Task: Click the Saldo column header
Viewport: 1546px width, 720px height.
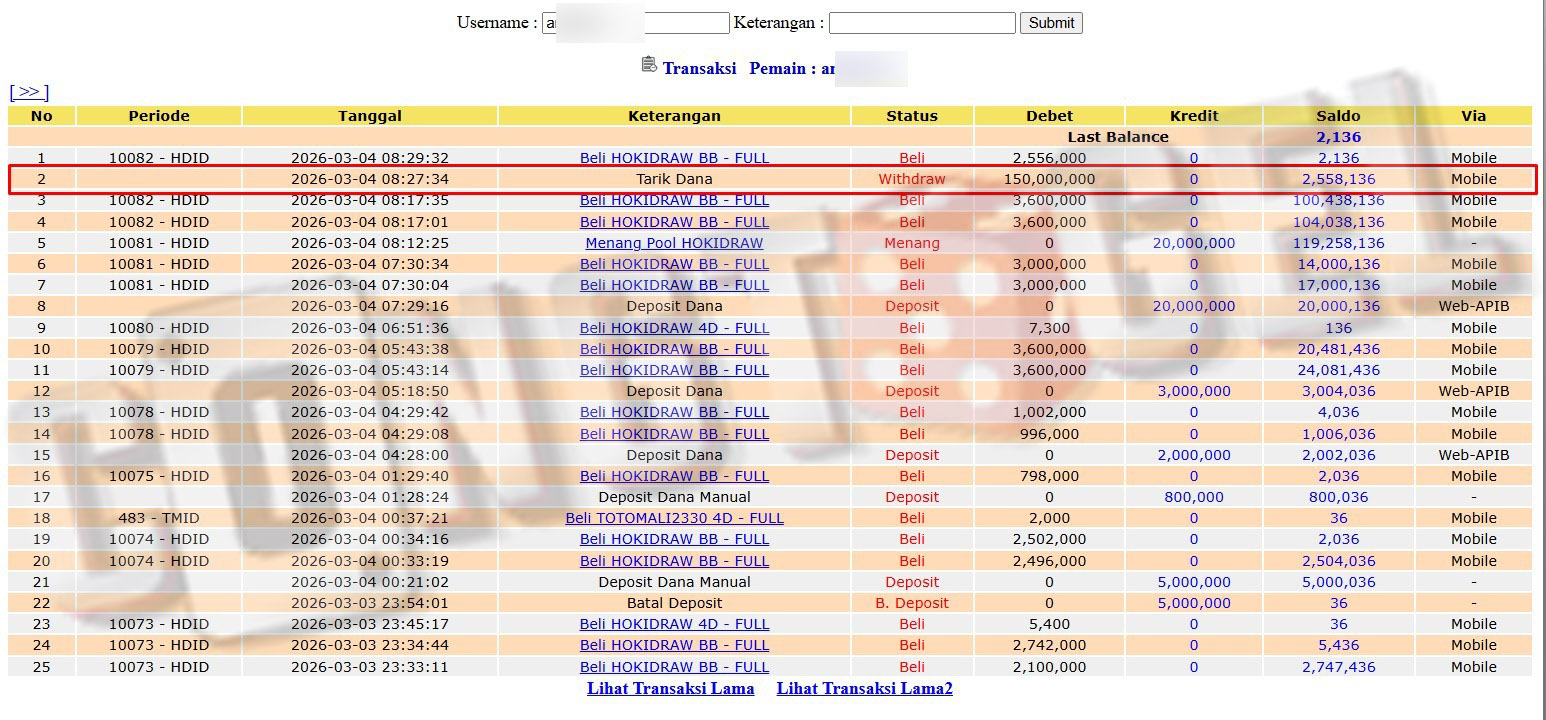Action: click(x=1338, y=116)
